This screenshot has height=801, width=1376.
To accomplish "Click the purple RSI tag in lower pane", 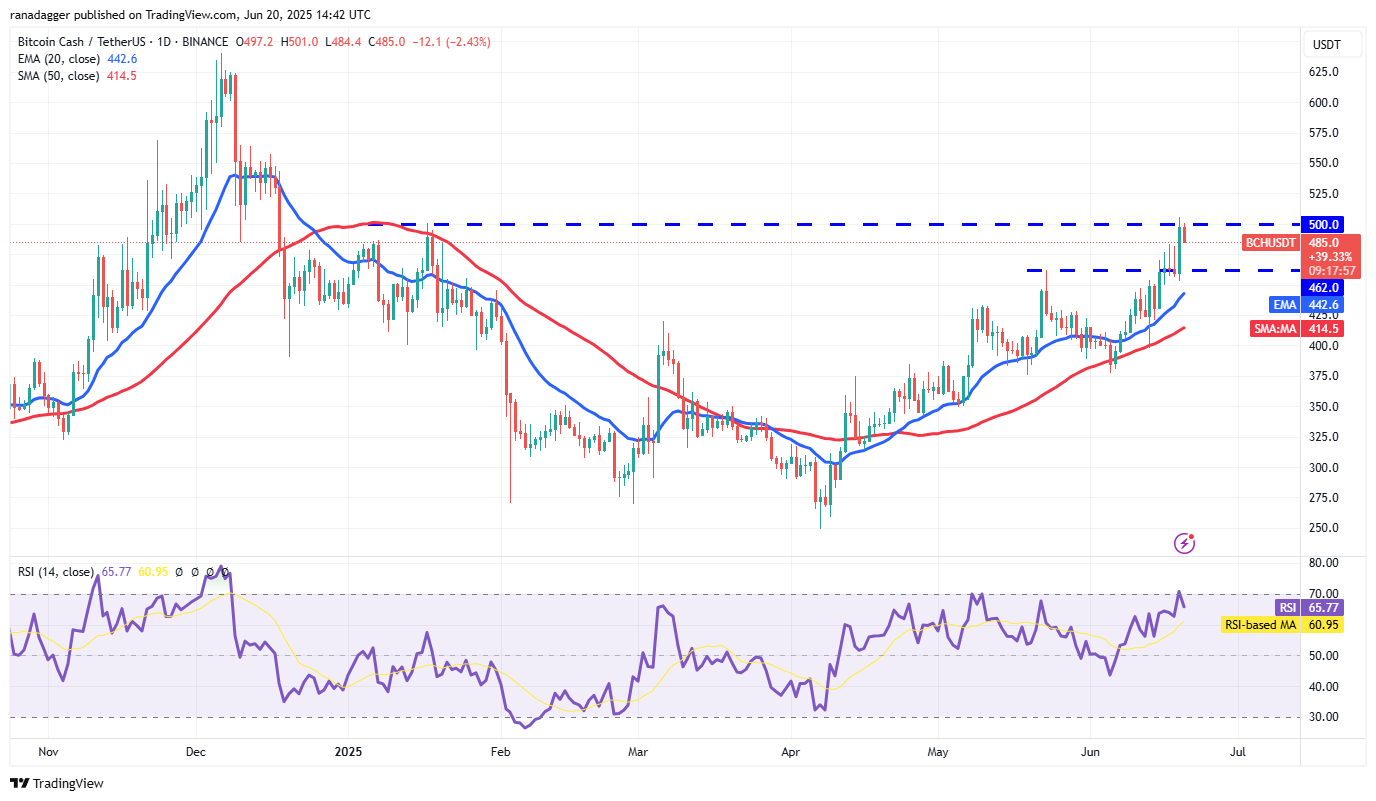I will pyautogui.click(x=1287, y=607).
